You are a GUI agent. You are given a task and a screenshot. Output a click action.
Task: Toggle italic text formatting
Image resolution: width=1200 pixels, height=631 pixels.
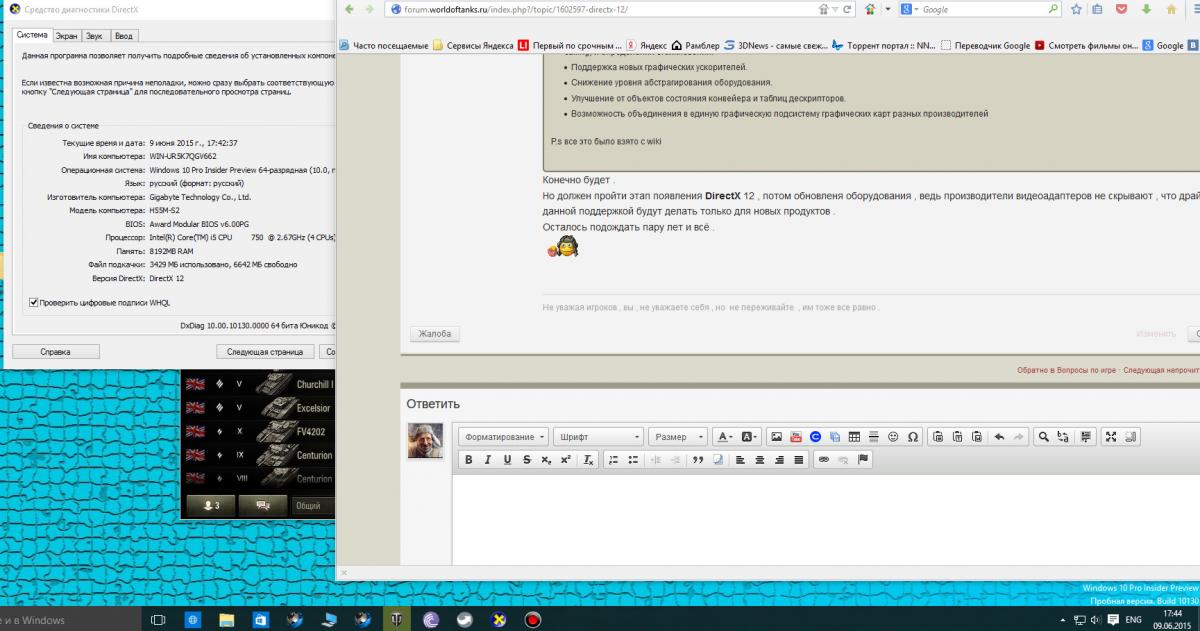(x=488, y=460)
